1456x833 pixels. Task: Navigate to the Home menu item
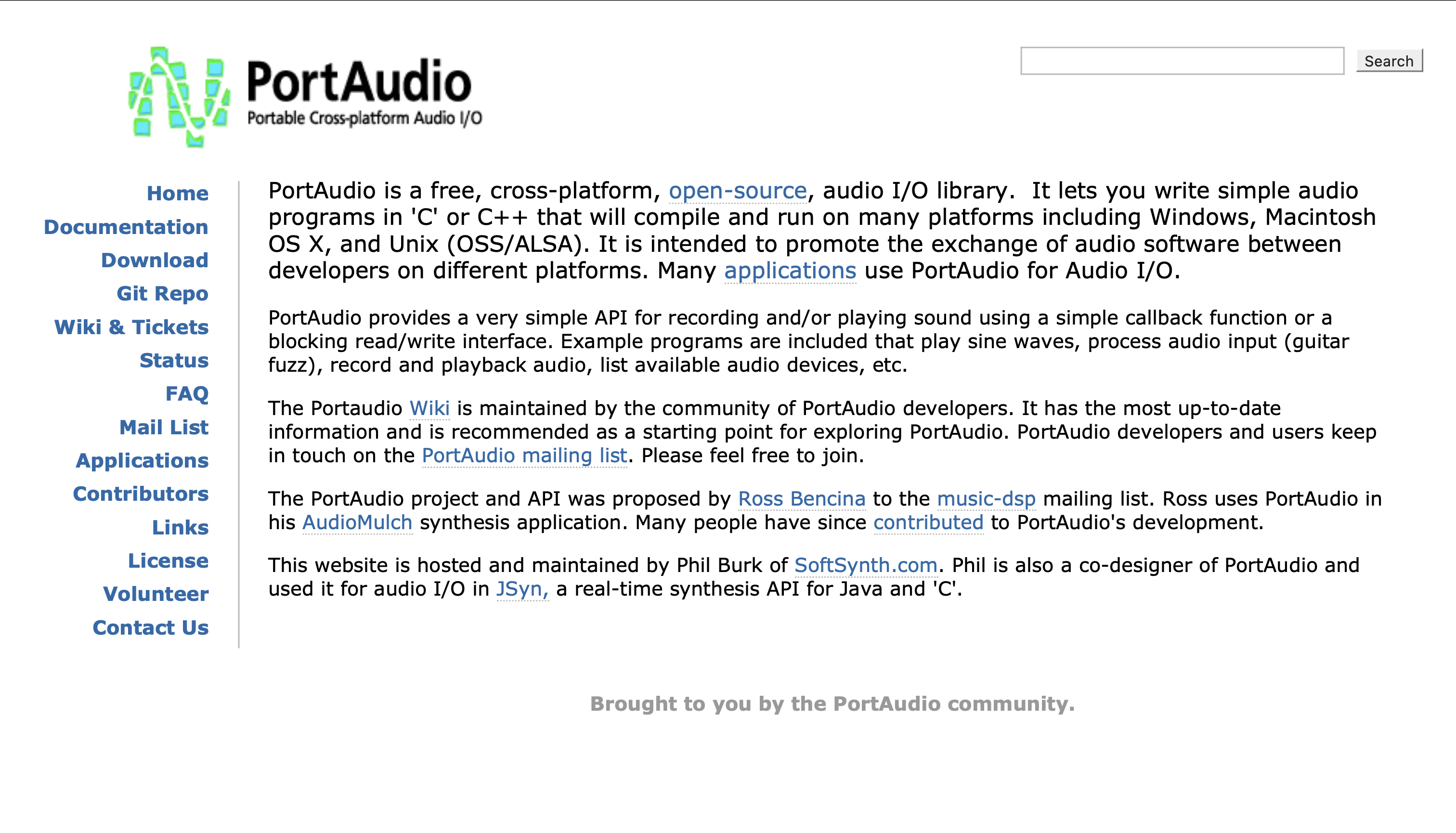coord(177,193)
